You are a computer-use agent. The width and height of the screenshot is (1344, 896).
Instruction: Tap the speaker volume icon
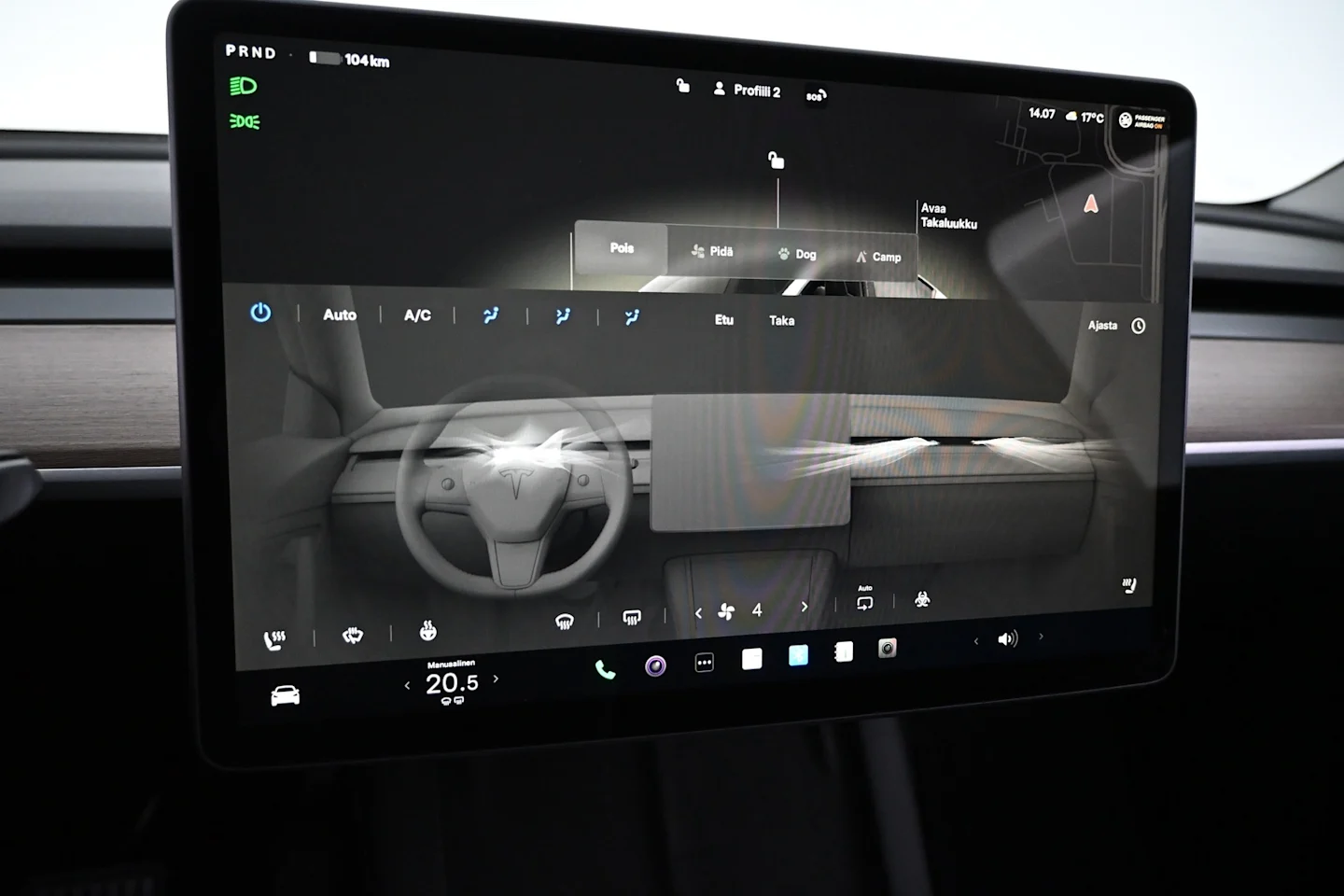1007,639
